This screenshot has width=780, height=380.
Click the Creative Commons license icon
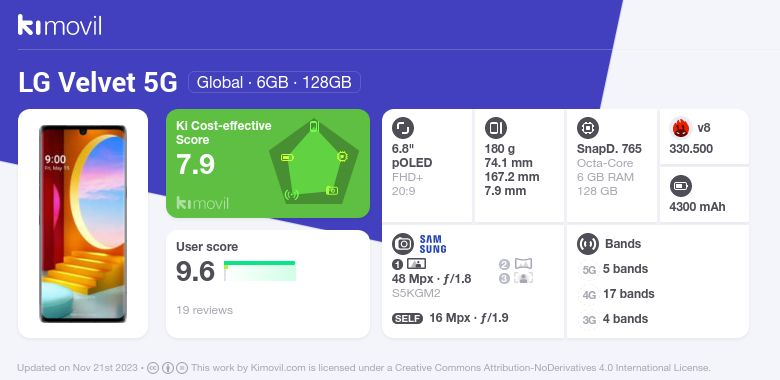pos(153,368)
